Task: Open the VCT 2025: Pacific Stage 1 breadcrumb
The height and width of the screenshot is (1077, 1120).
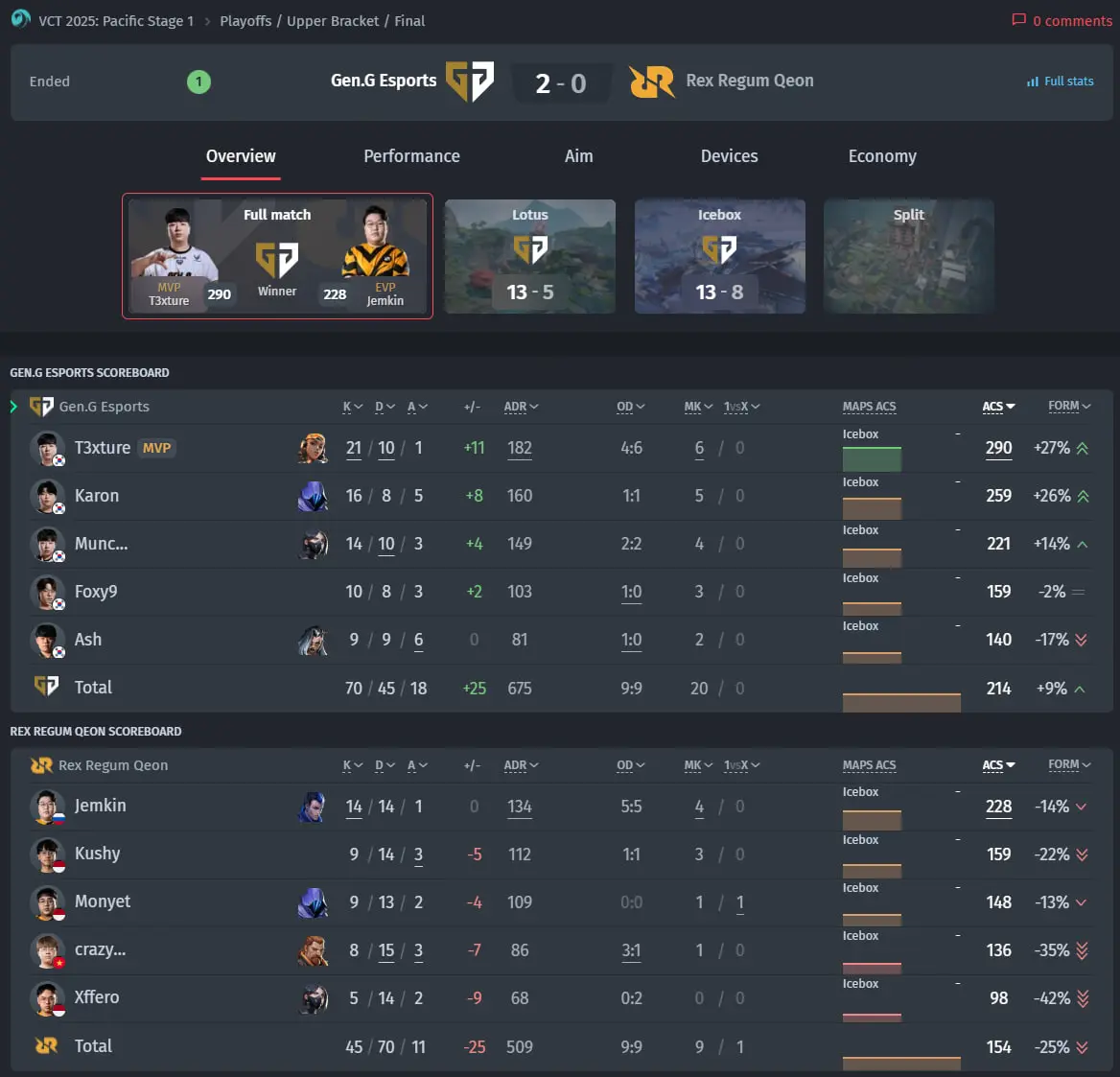Action: click(x=116, y=21)
